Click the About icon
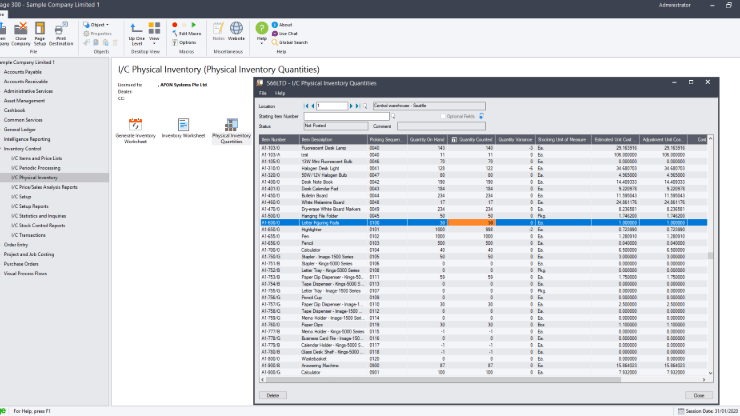This screenshot has width=740, height=416. pyautogui.click(x=282, y=25)
